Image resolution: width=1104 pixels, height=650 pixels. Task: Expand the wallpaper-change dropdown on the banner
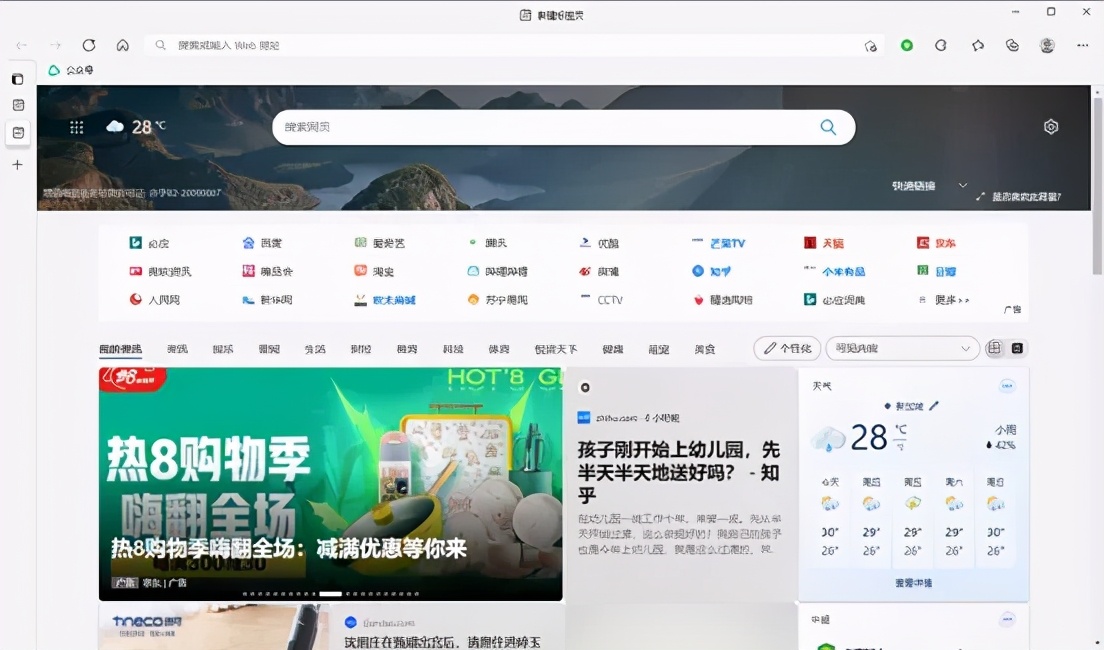(962, 185)
